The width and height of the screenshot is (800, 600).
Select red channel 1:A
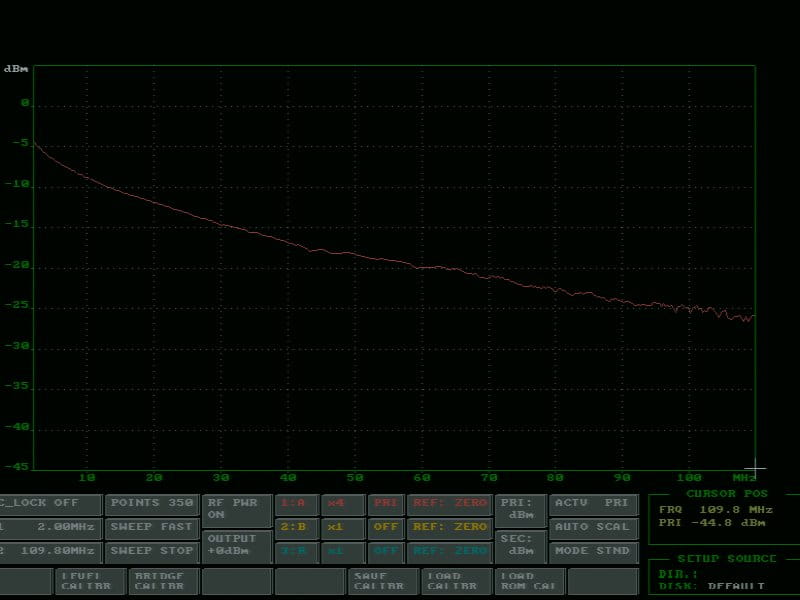coord(296,502)
